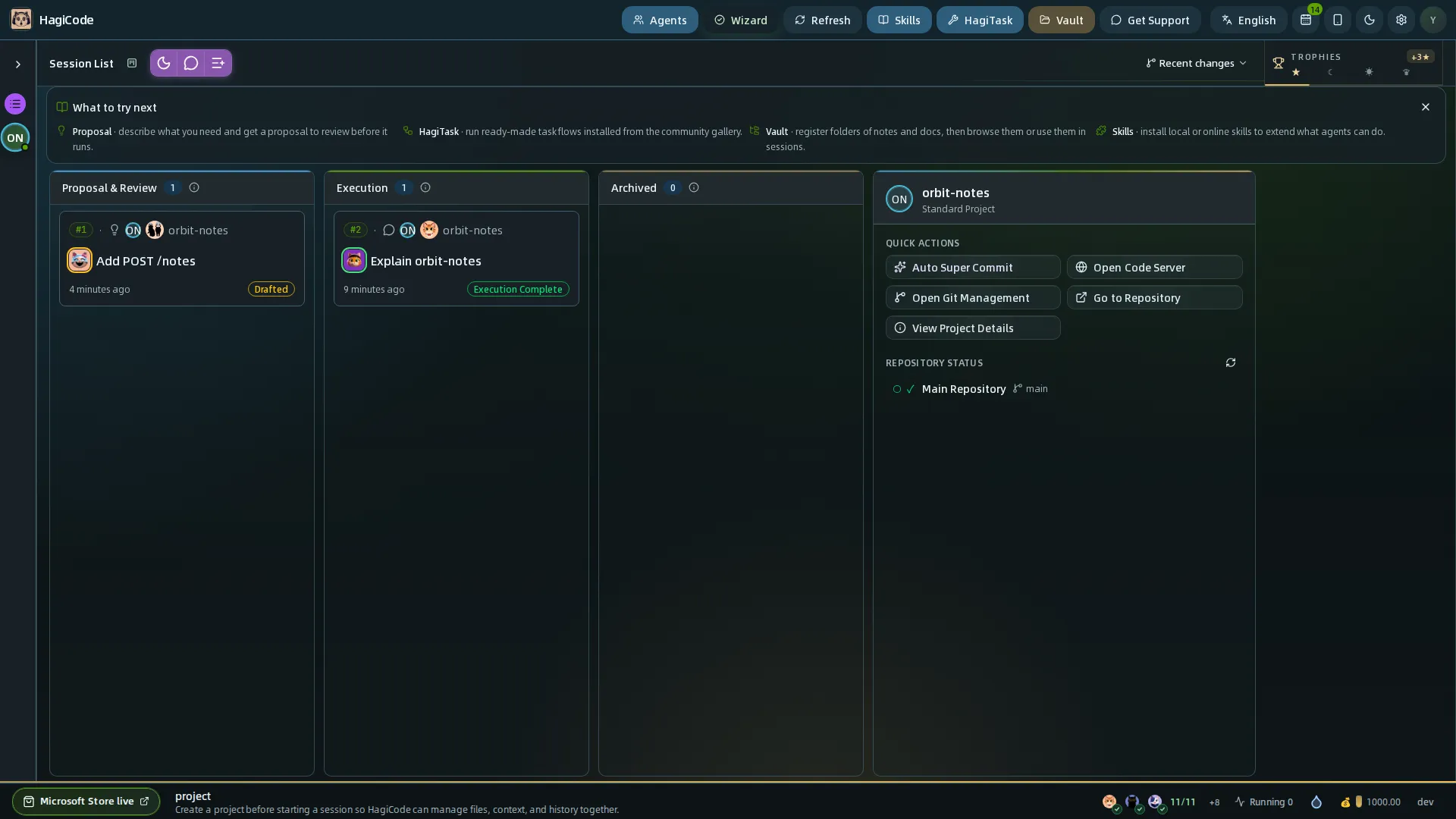Select the star trophy tab

pyautogui.click(x=1296, y=72)
